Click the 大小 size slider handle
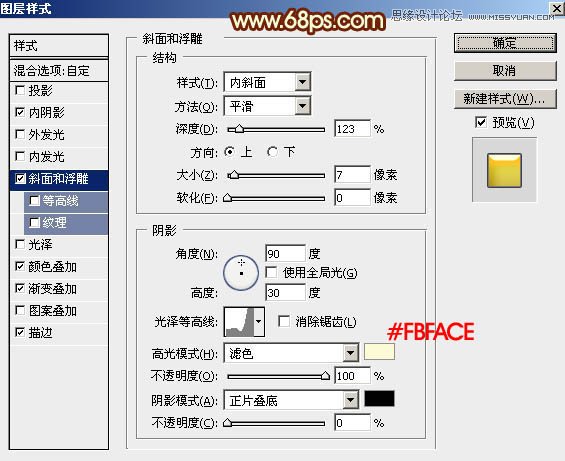565x461 pixels. pyautogui.click(x=234, y=175)
